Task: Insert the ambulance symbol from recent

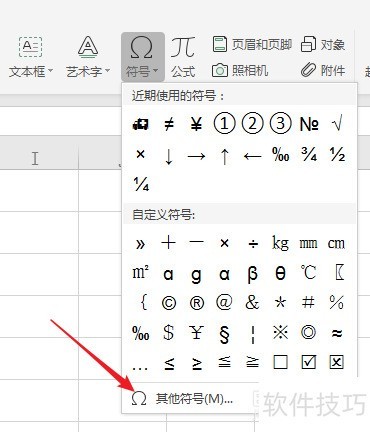Action: (141, 124)
